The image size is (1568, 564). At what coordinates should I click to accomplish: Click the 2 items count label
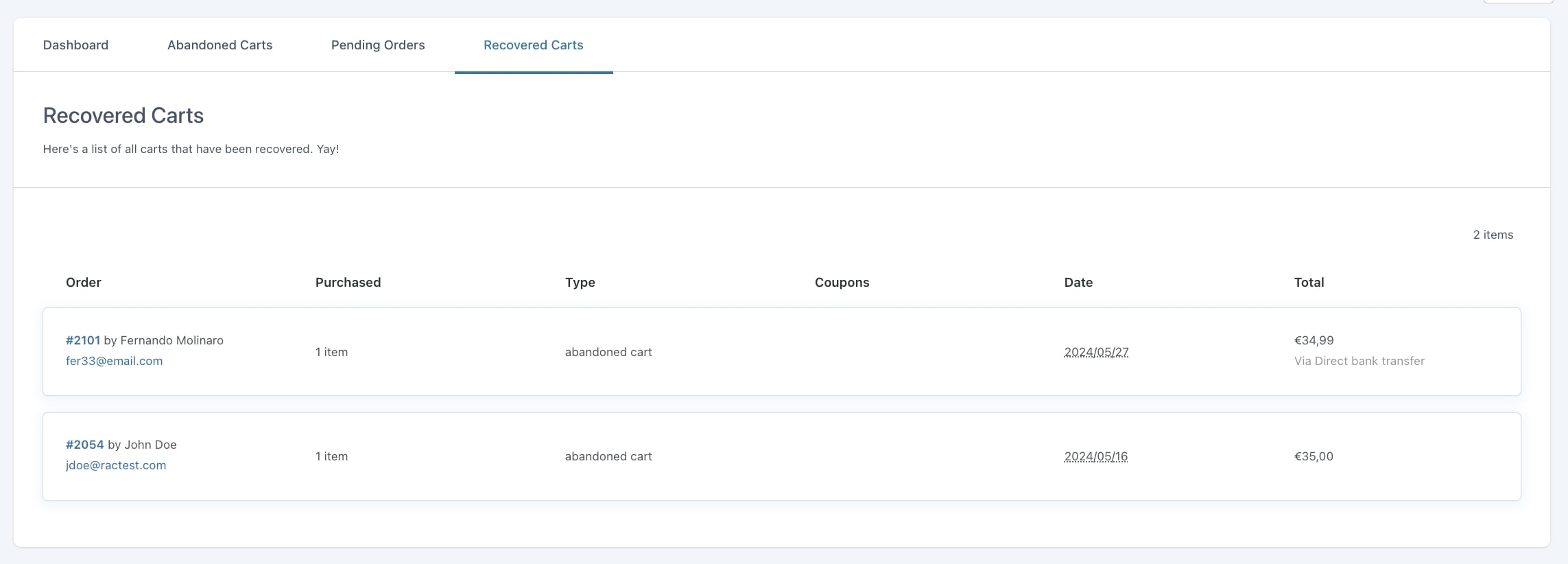[x=1493, y=235]
